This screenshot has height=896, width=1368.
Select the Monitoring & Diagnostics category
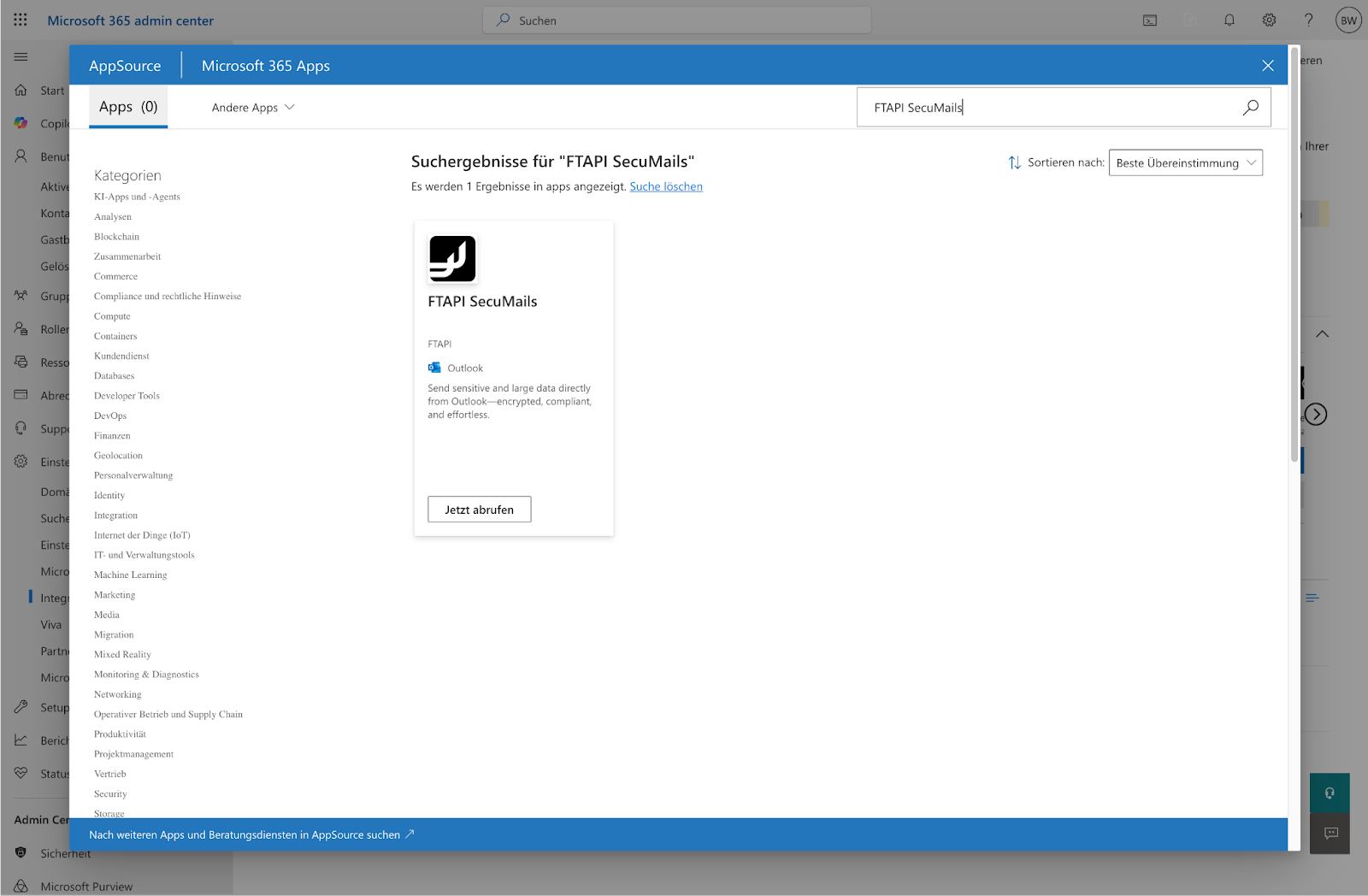(x=146, y=675)
